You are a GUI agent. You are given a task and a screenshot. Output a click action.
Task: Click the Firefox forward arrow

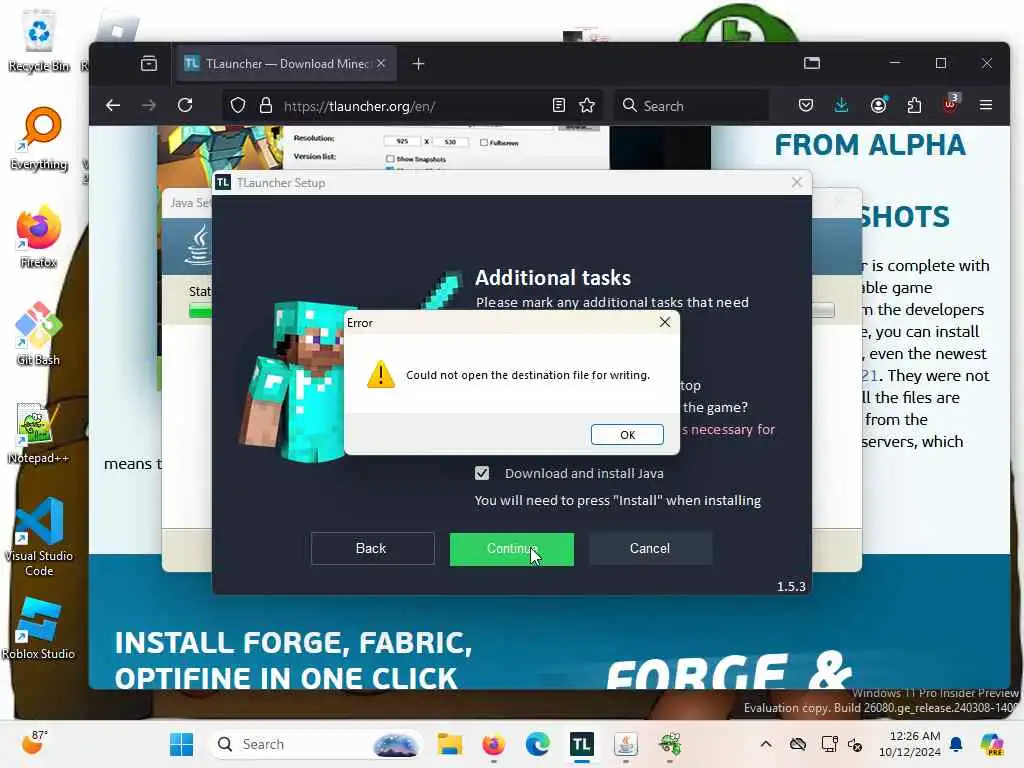(149, 105)
